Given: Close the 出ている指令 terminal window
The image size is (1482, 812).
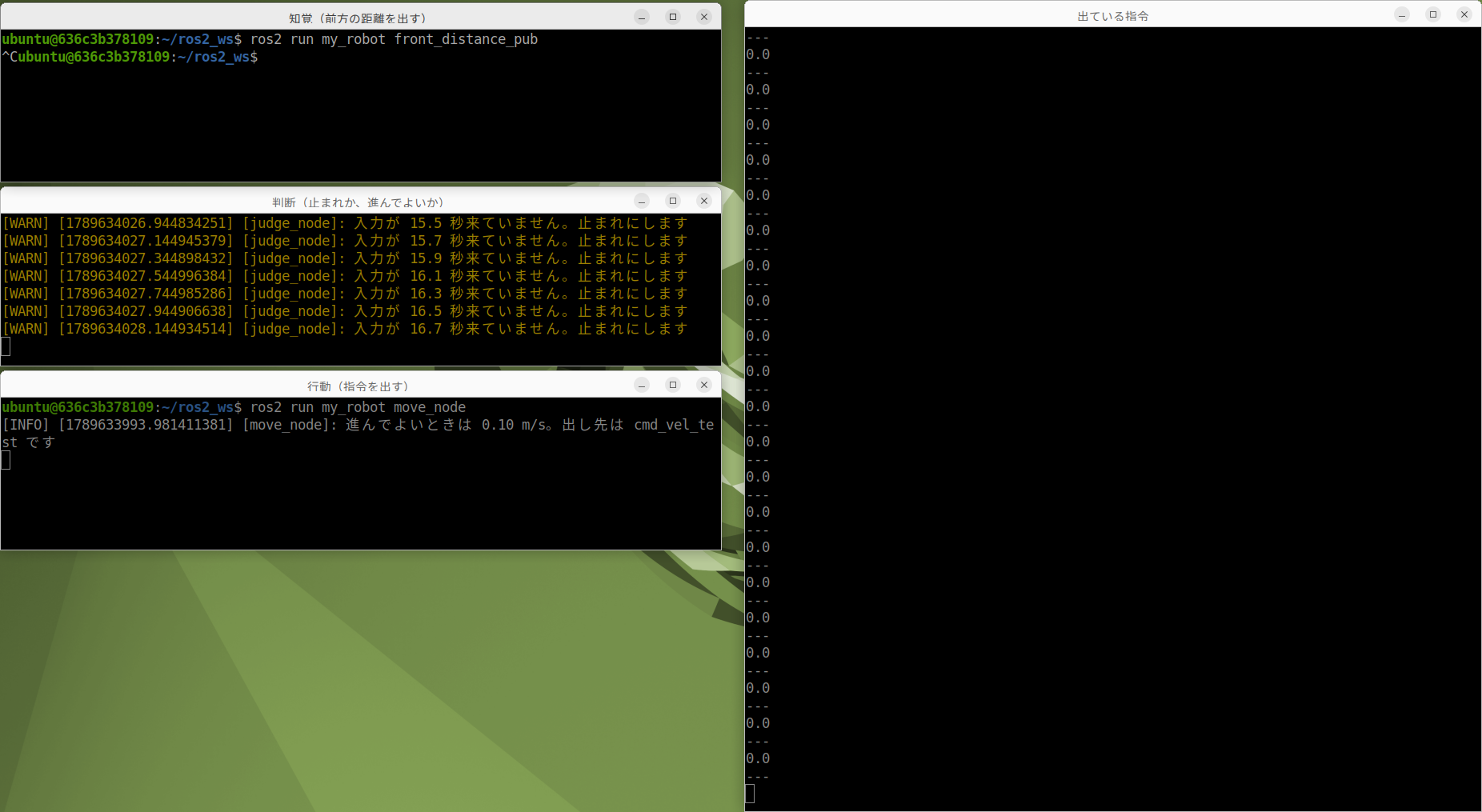Looking at the screenshot, I should [1464, 14].
